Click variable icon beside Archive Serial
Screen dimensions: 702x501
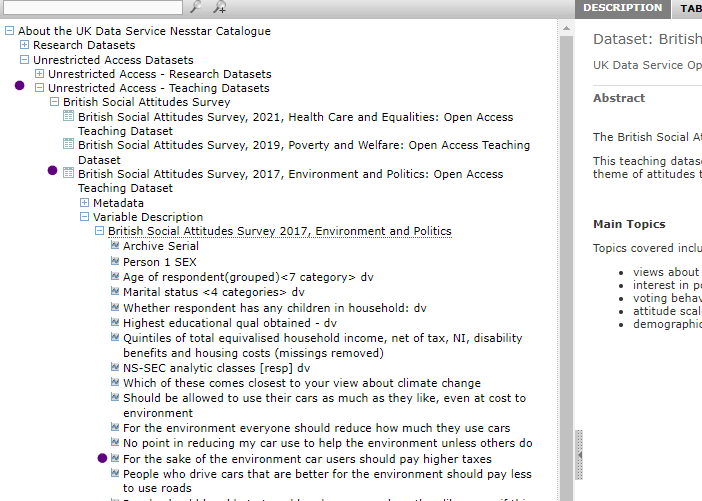click(115, 245)
